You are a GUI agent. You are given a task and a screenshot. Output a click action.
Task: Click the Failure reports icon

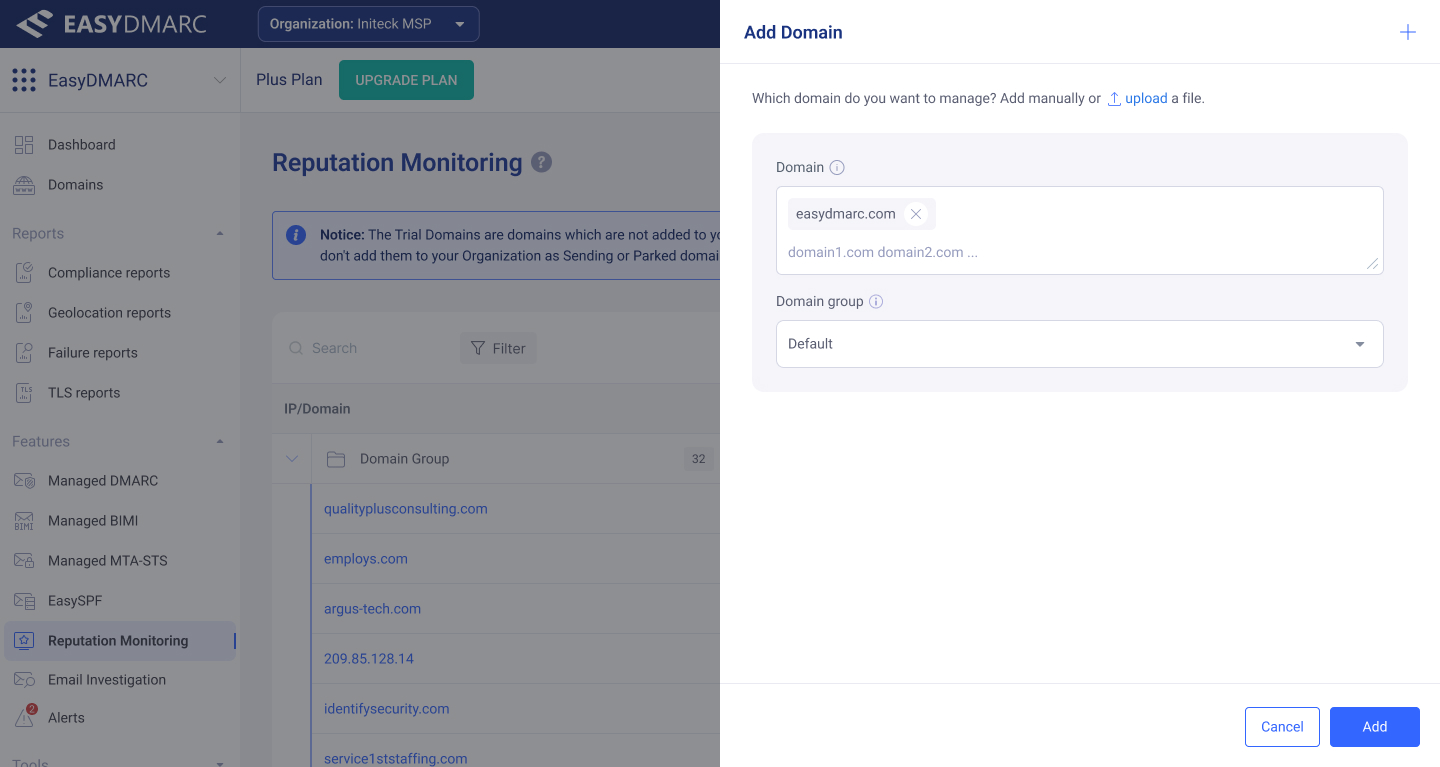(x=24, y=353)
